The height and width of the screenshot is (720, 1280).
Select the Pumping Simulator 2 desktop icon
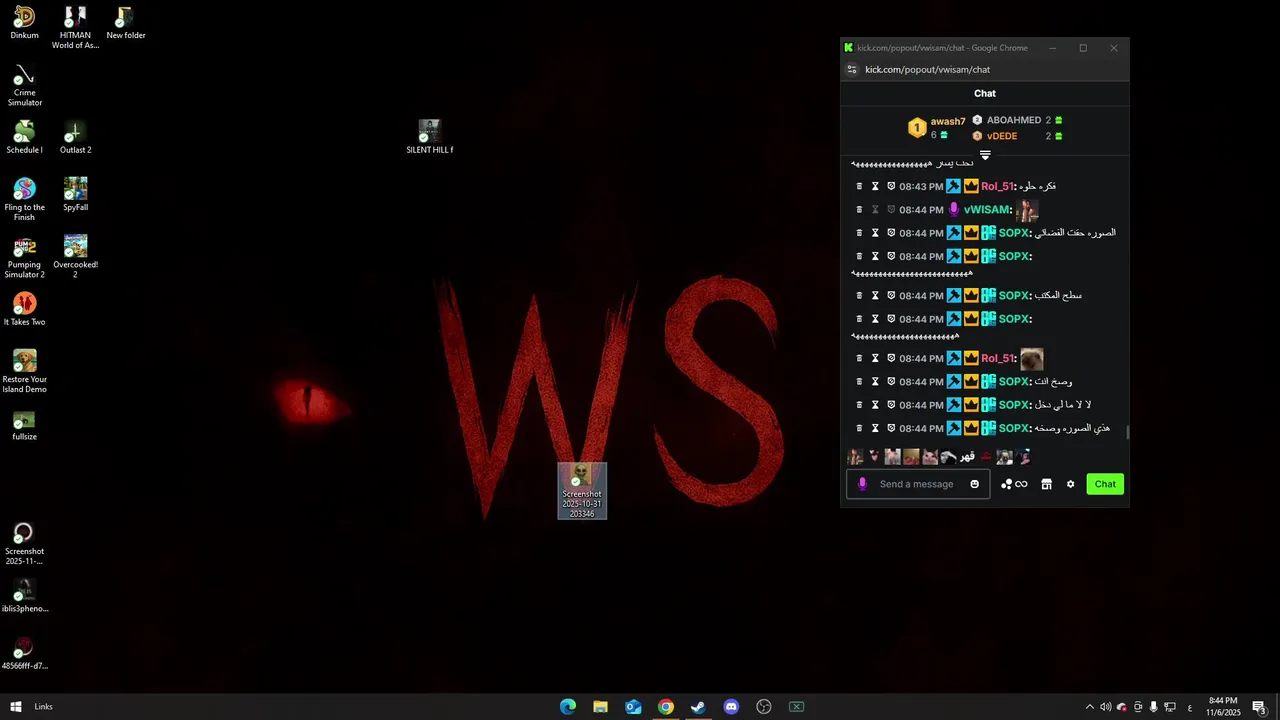[25, 257]
